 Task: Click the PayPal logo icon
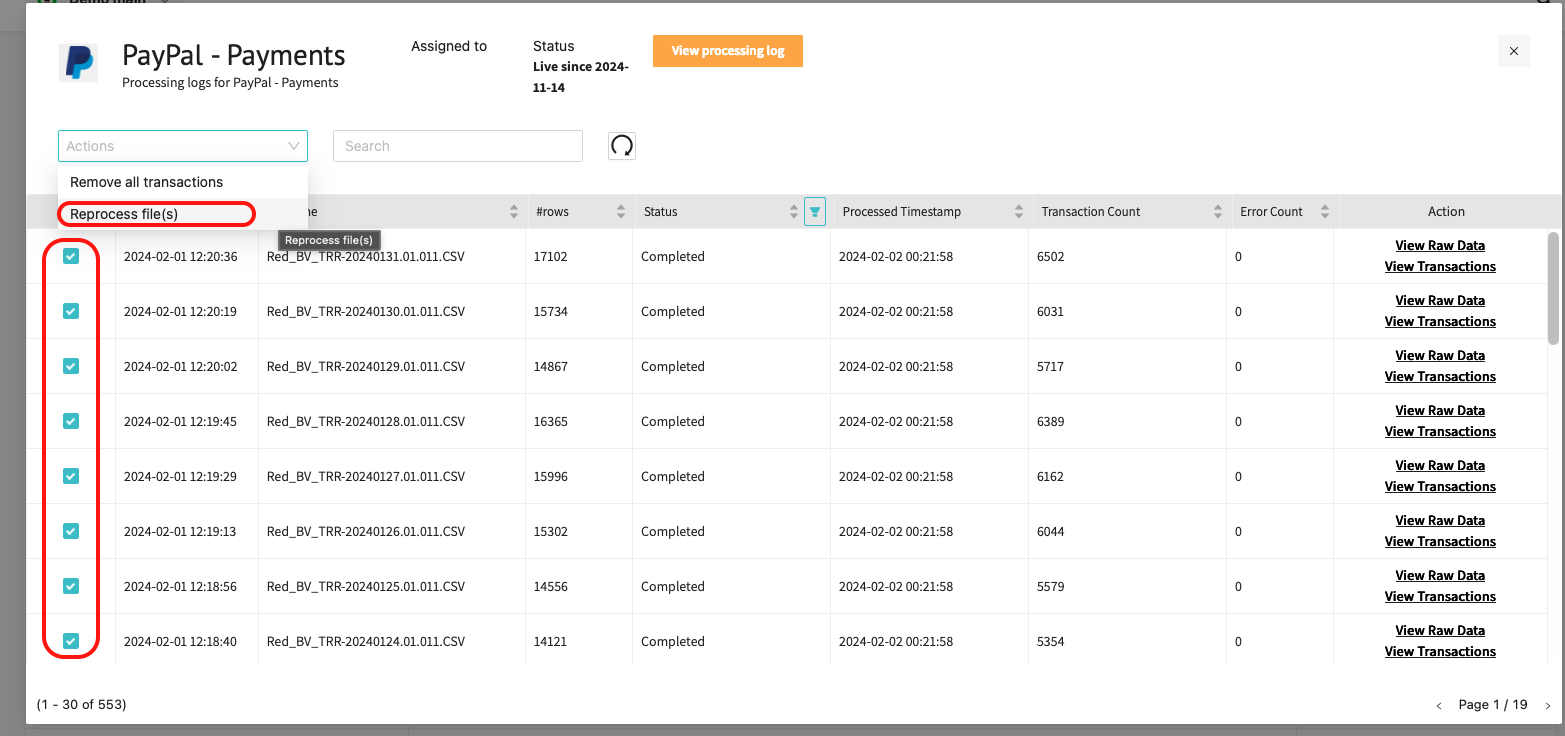pyautogui.click(x=78, y=63)
